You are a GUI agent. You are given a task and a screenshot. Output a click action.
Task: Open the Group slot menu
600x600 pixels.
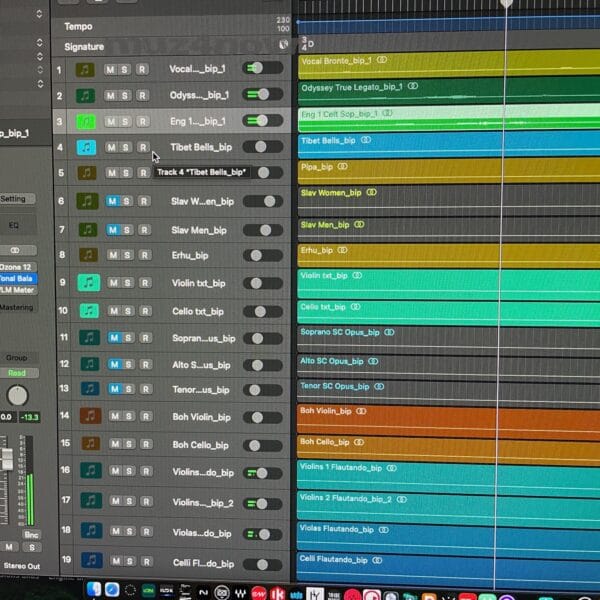[16, 358]
